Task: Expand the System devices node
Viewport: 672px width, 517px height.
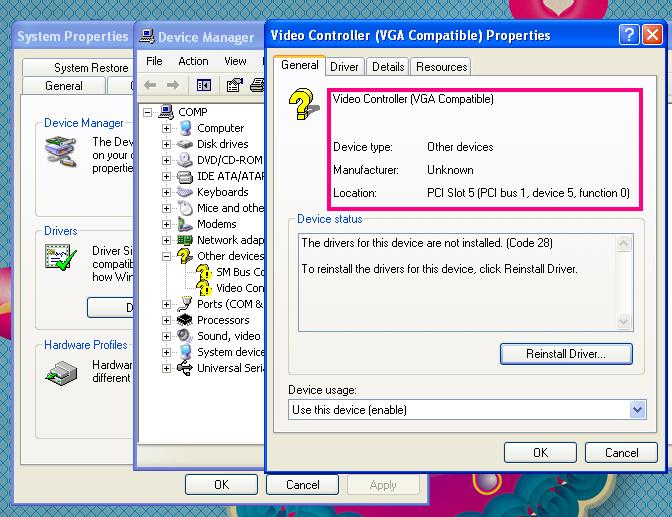Action: pos(166,352)
